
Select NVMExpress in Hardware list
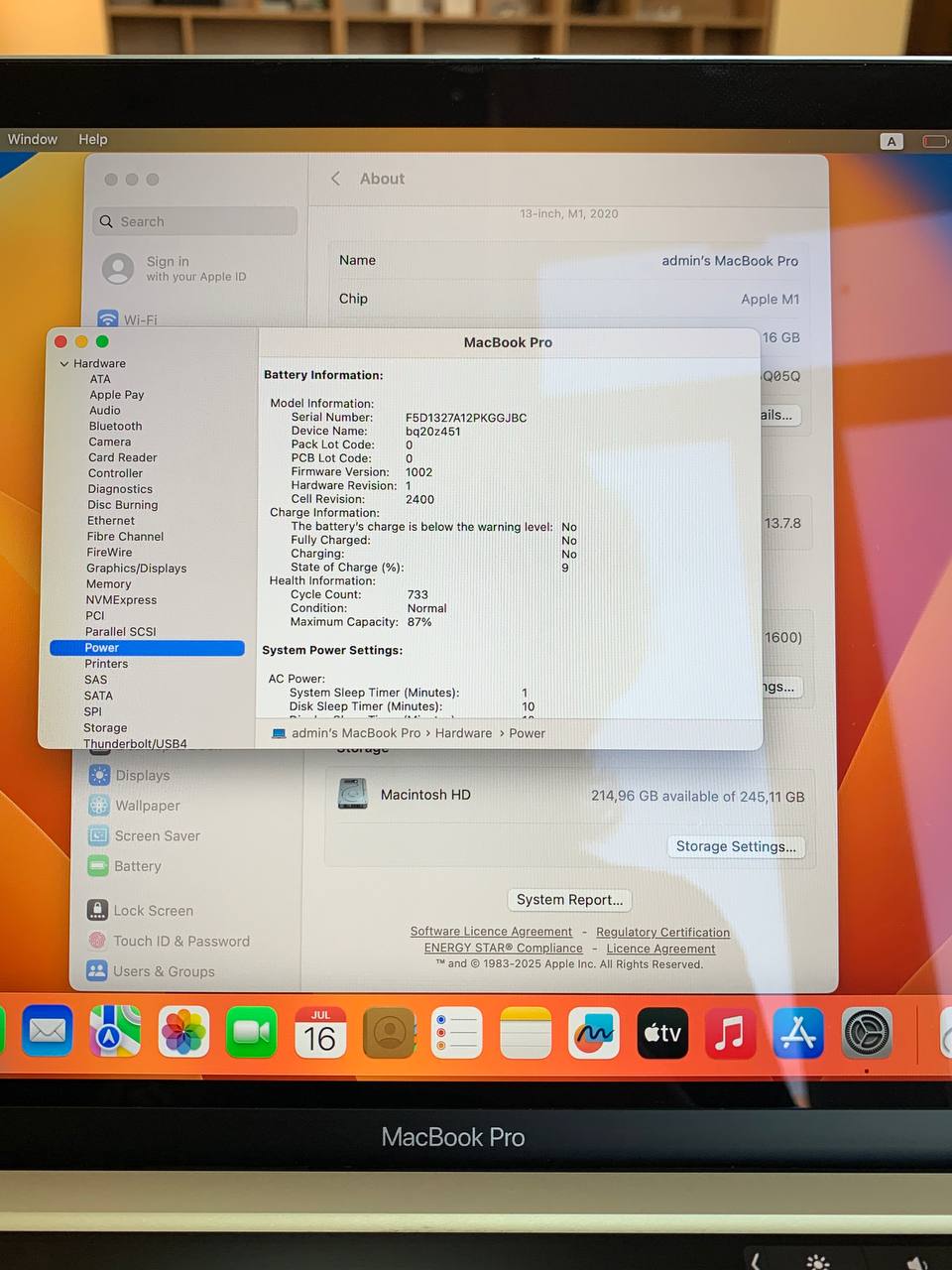pos(121,600)
